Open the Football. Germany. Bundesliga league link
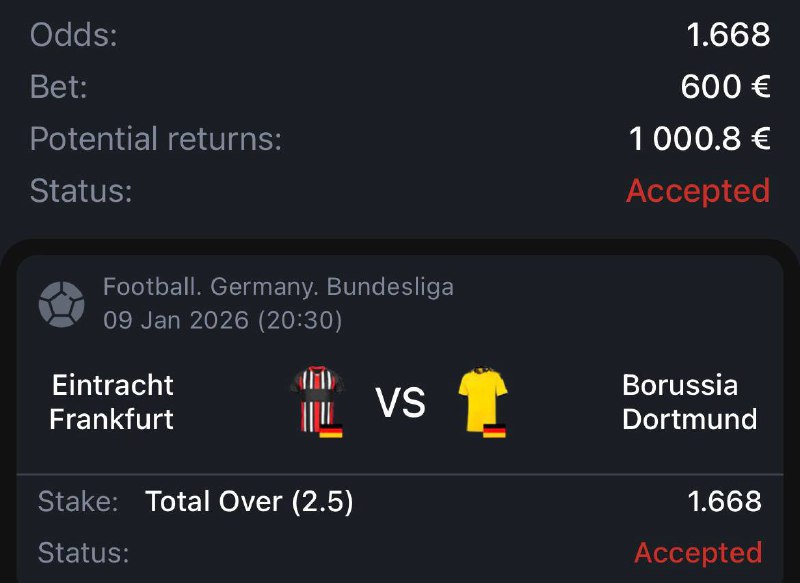800x583 pixels. [278, 288]
